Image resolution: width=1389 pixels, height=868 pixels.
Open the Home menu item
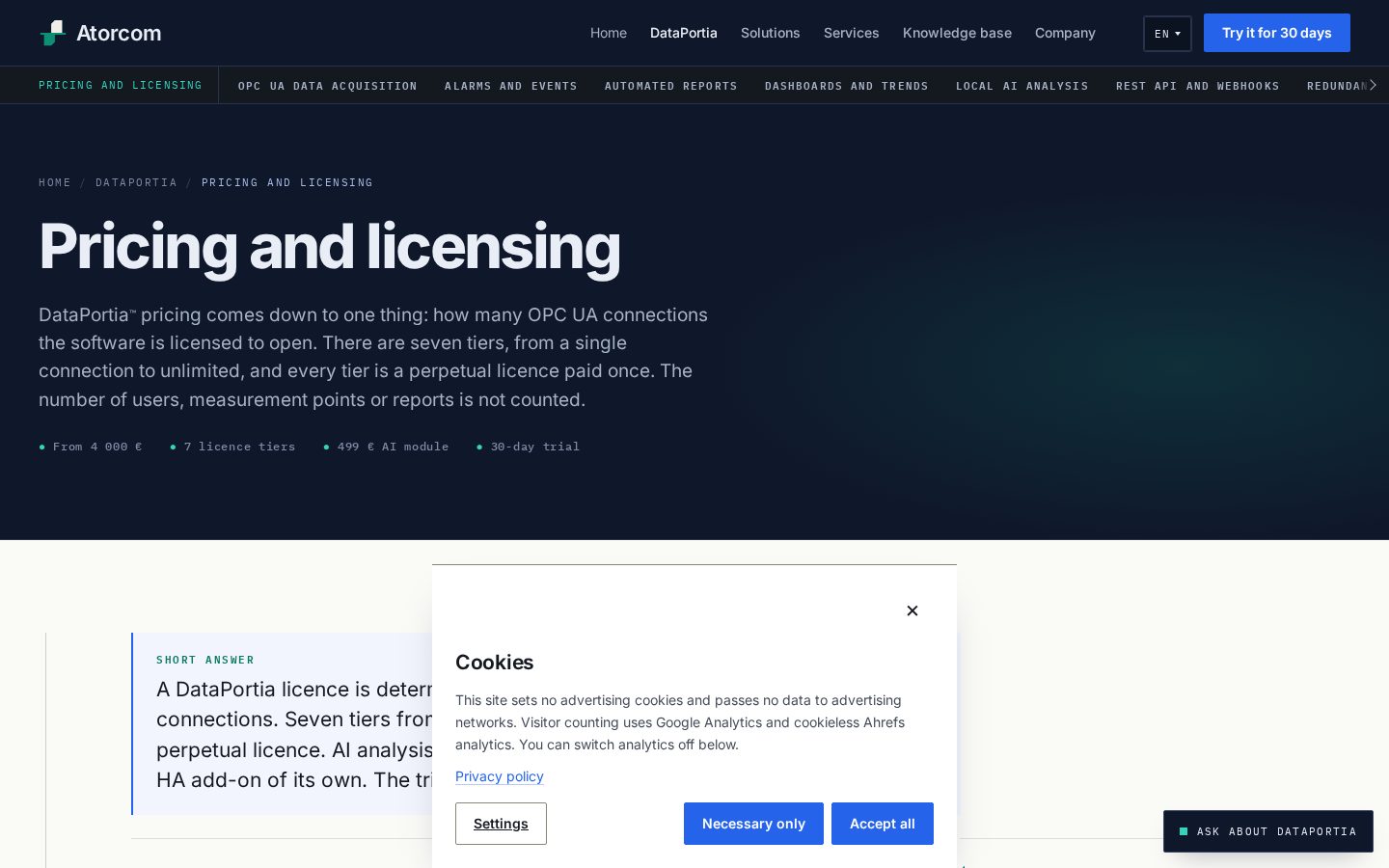point(609,33)
